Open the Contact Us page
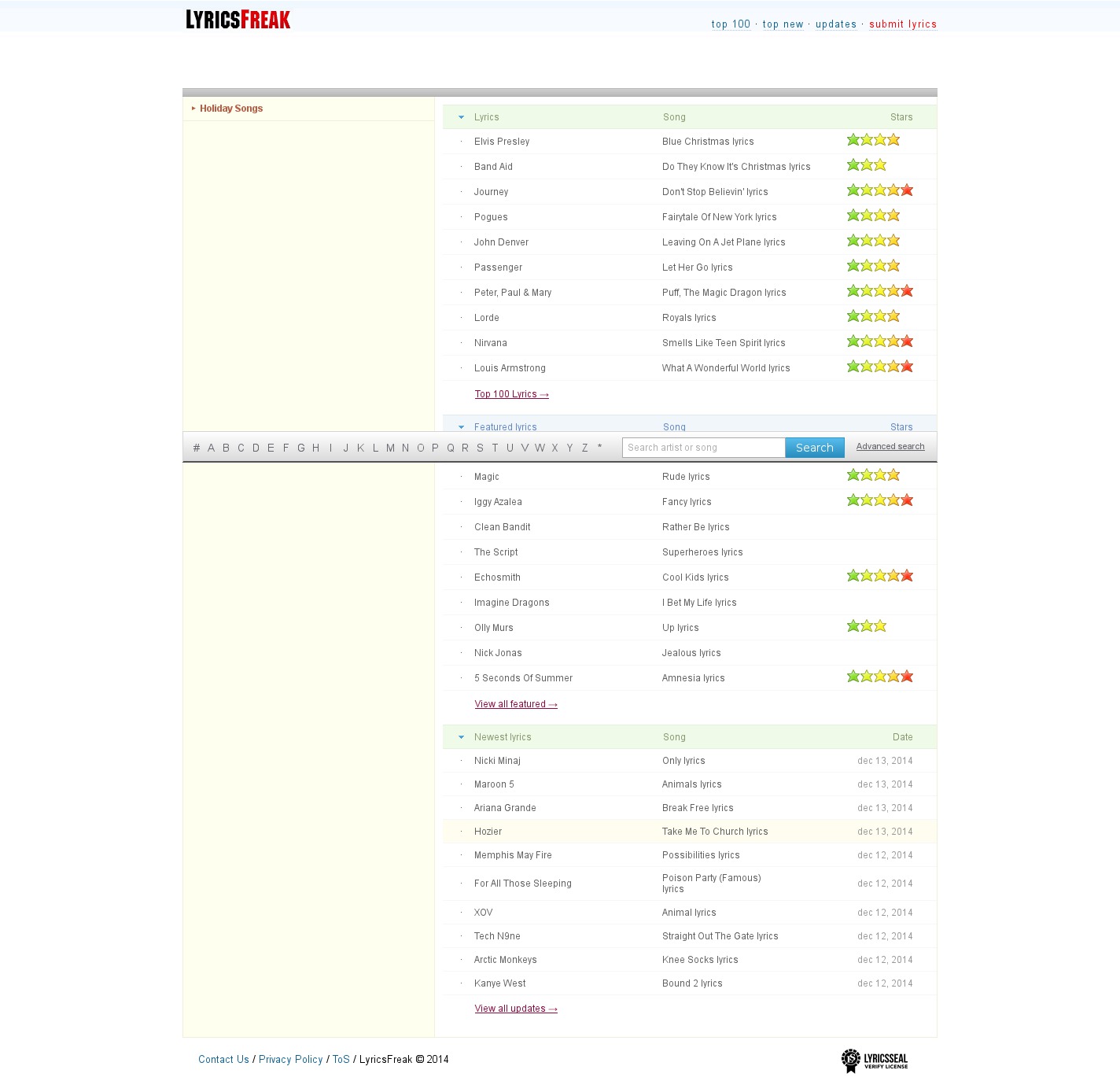Image resolution: width=1120 pixels, height=1081 pixels. tap(223, 1060)
